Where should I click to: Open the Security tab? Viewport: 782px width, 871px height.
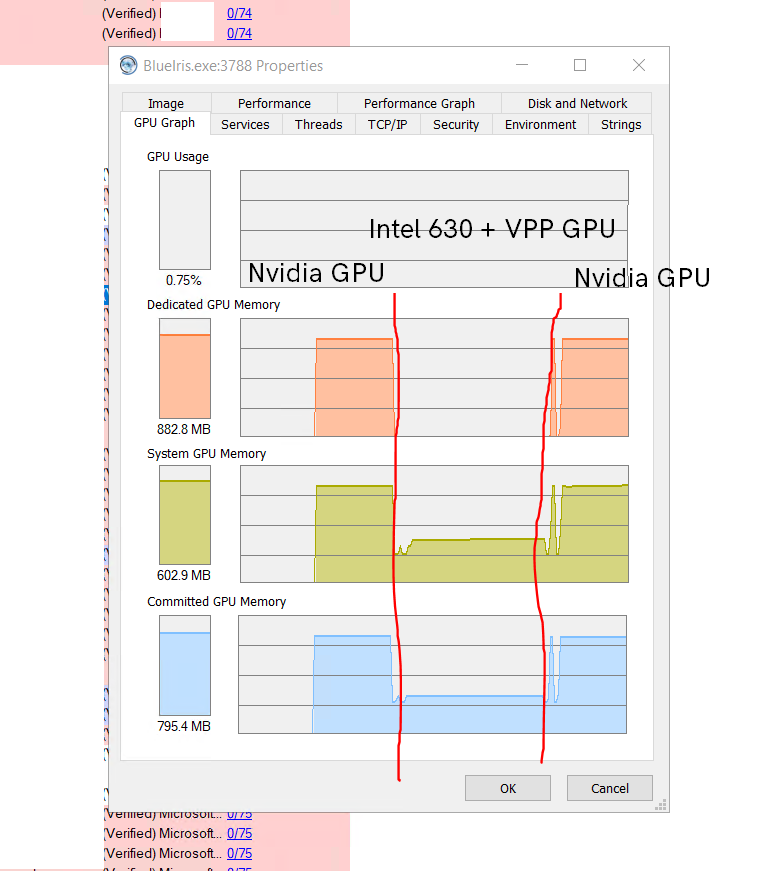tap(456, 124)
